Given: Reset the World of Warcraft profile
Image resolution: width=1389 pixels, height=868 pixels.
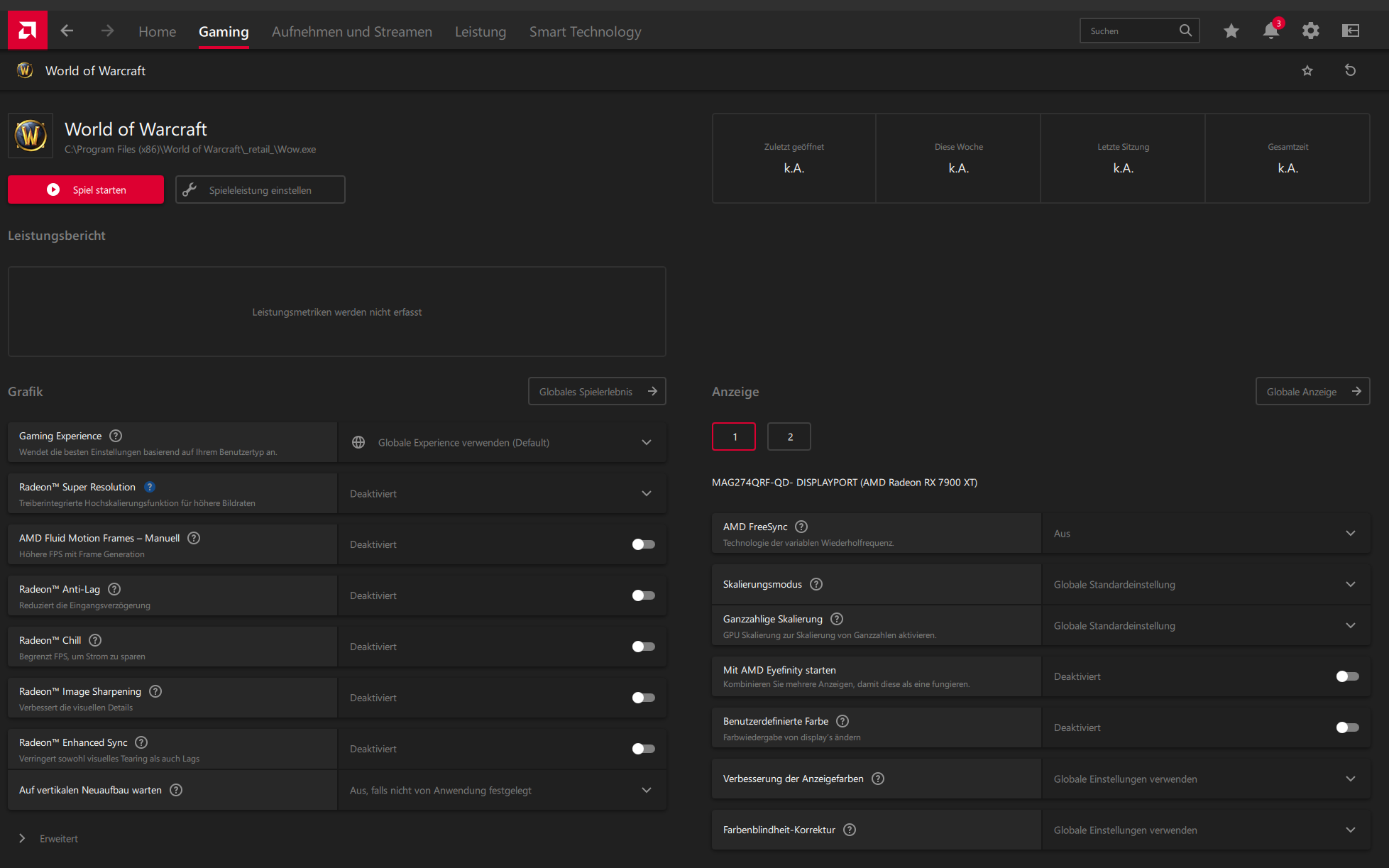Looking at the screenshot, I should 1350,70.
